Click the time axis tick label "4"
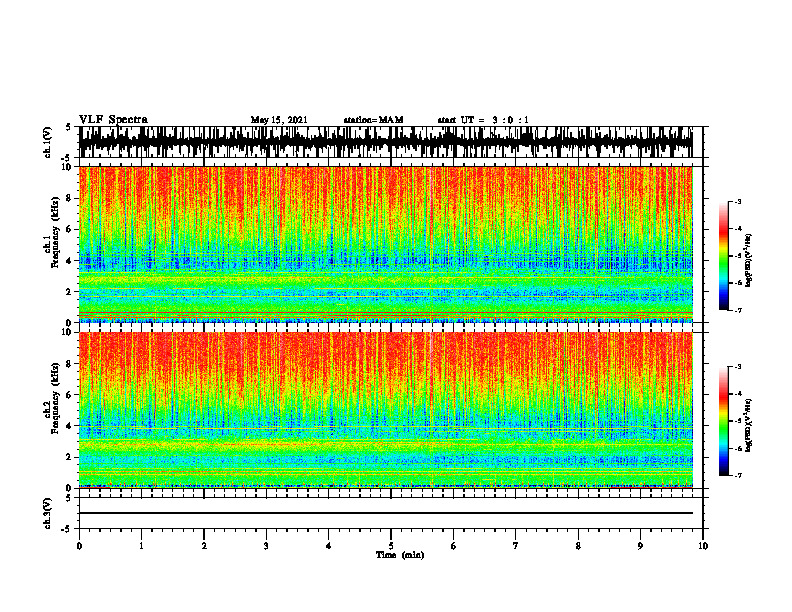792x612 pixels. coord(329,546)
